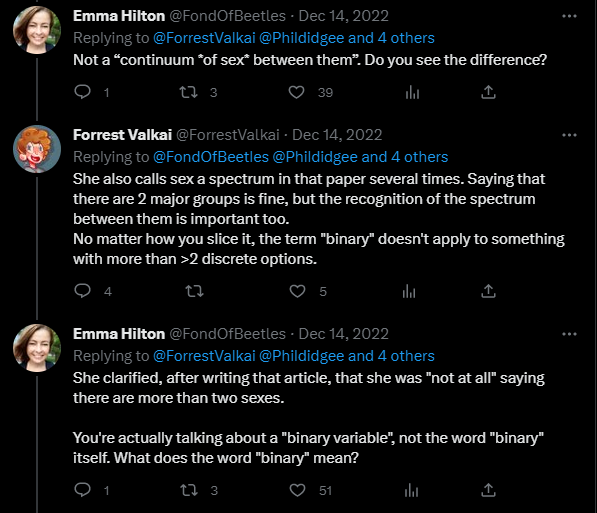The image size is (597, 513).
Task: Like the tweet with 39 likes
Action: 296,92
